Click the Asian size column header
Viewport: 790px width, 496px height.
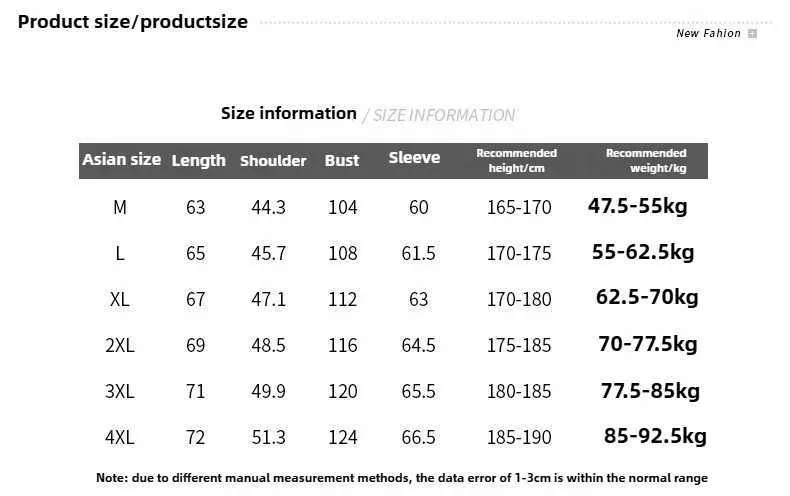point(121,160)
